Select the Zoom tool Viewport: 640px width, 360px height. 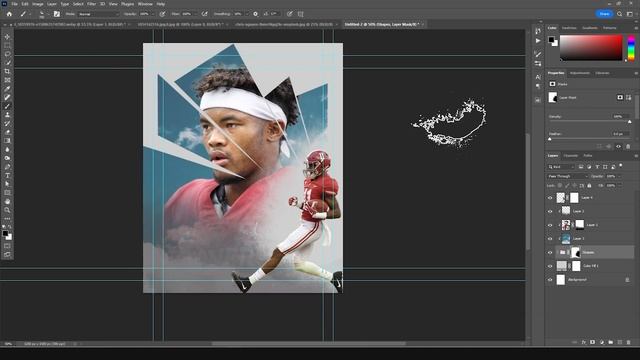point(7,210)
